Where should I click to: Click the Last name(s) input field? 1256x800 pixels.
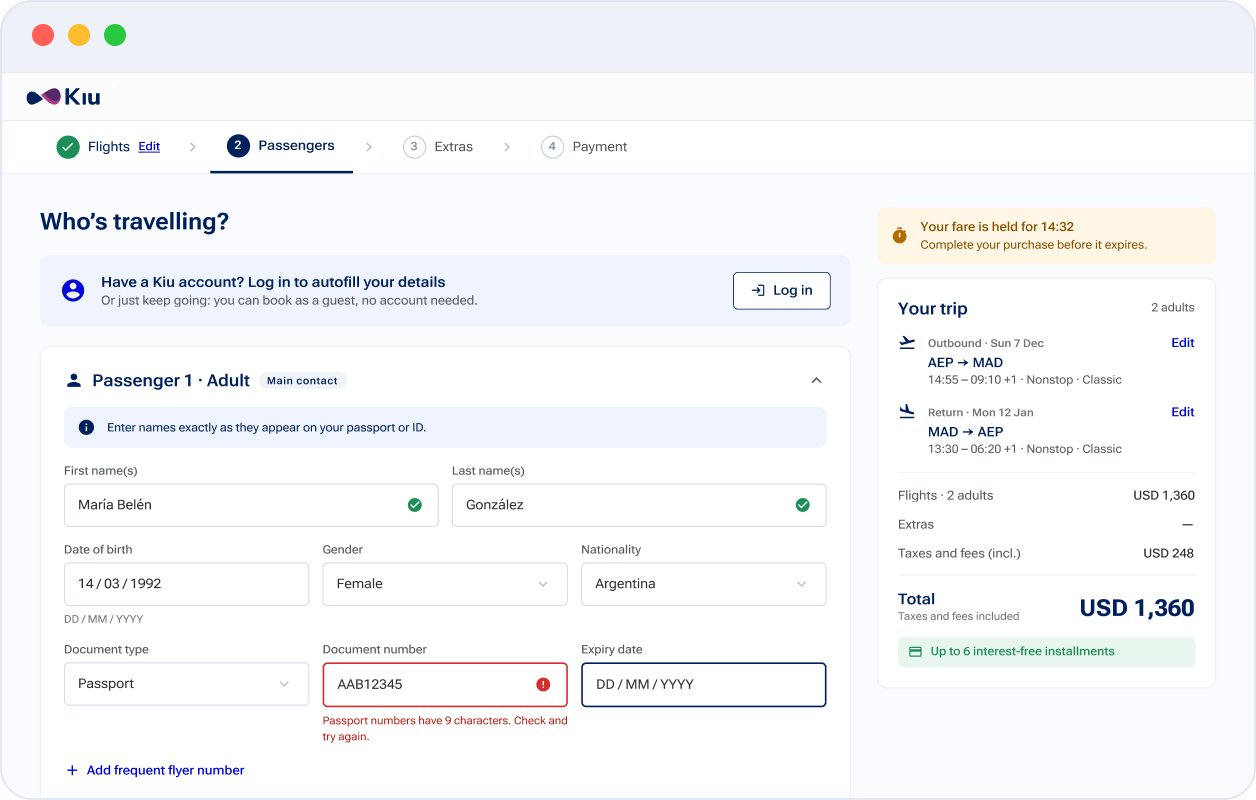pos(639,505)
